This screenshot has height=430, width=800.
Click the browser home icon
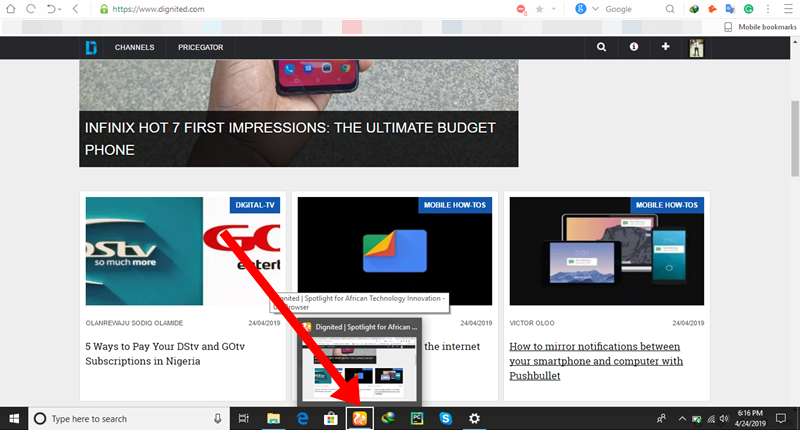tap(10, 9)
